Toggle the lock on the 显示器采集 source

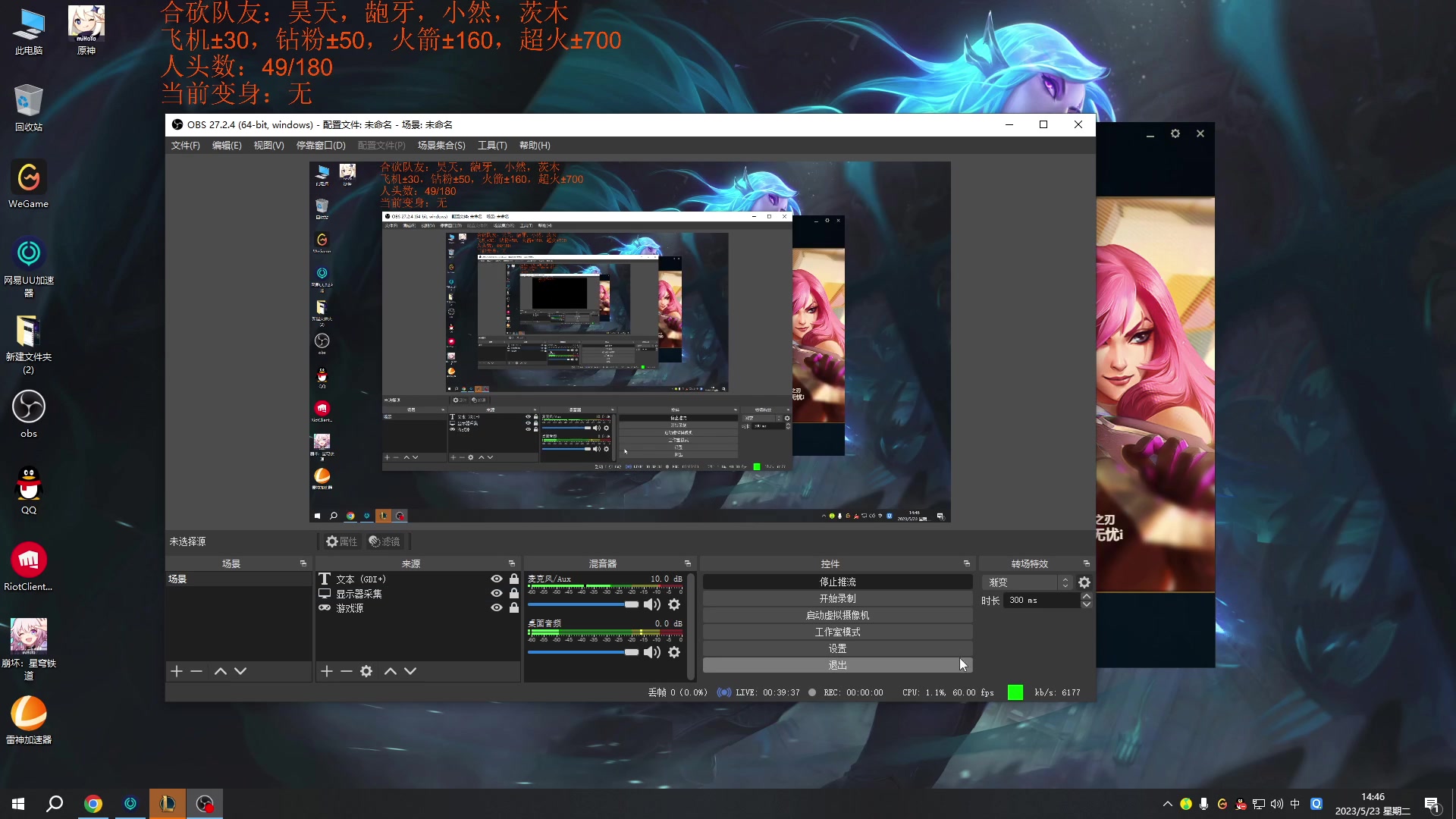[x=514, y=593]
